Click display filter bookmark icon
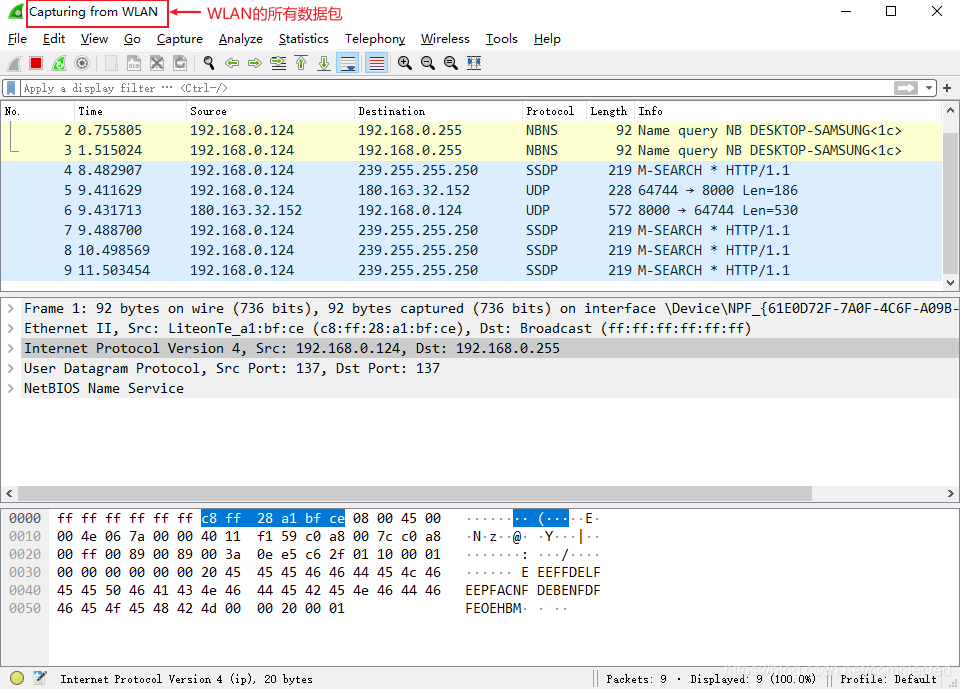This screenshot has width=960, height=689. tap(11, 88)
